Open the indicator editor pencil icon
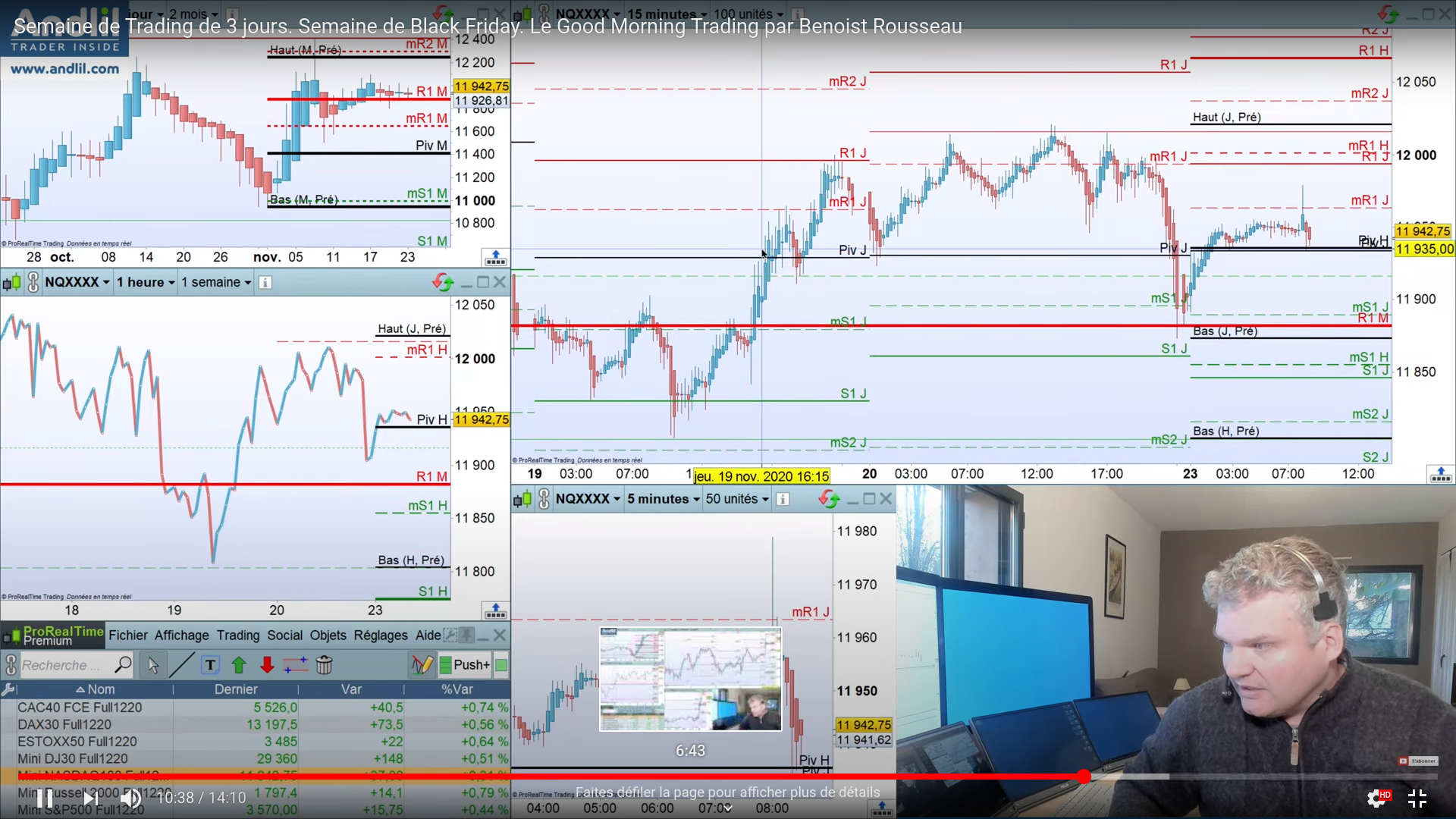Screen dimensions: 1456x819 [422, 666]
